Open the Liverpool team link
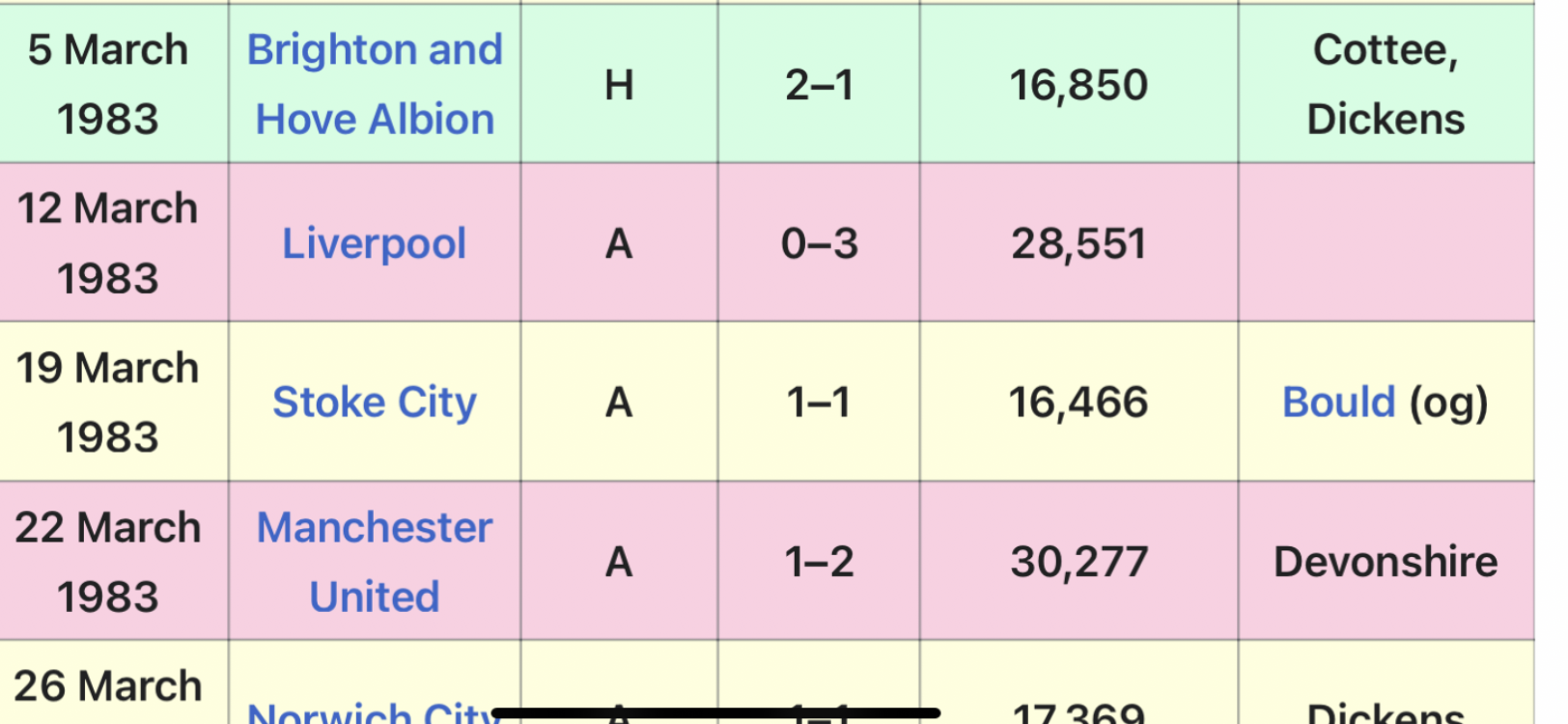This screenshot has height=724, width=1568. pyautogui.click(x=375, y=243)
